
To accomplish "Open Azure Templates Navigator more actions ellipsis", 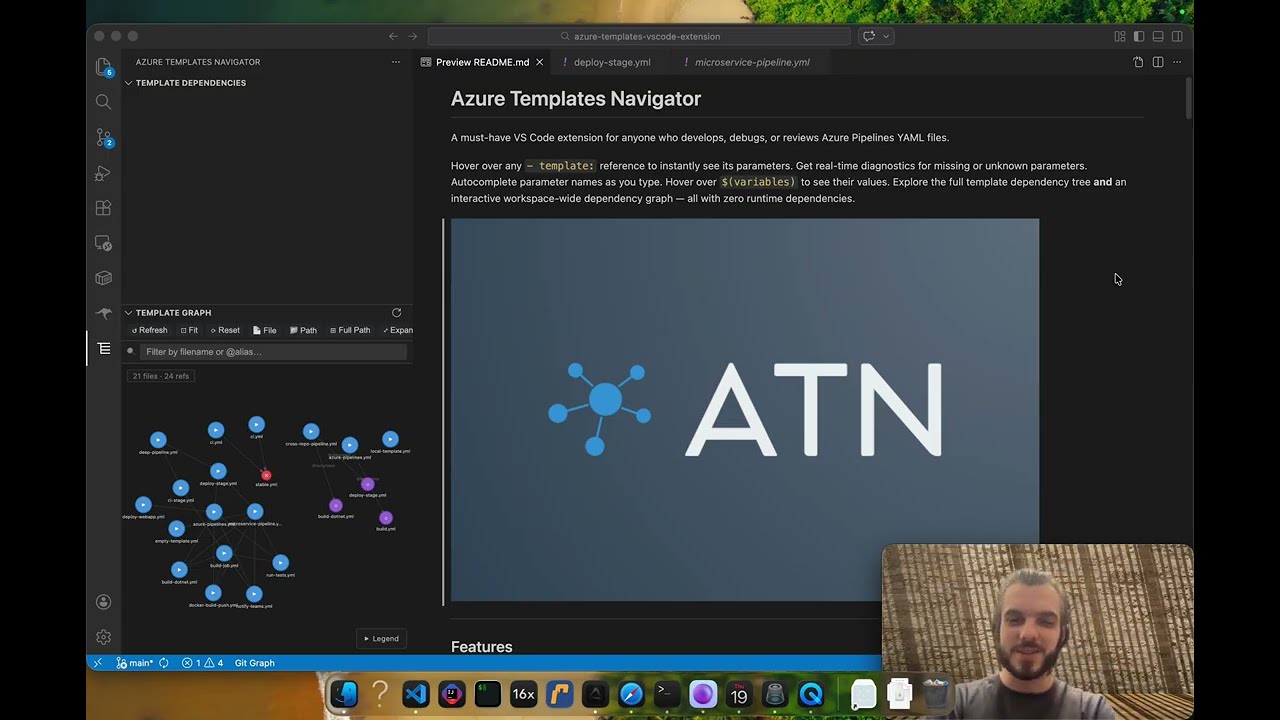I will [396, 62].
